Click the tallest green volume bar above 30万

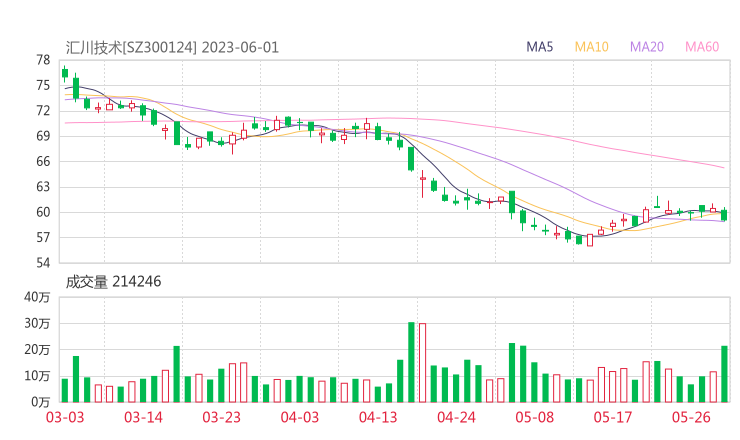(411, 362)
